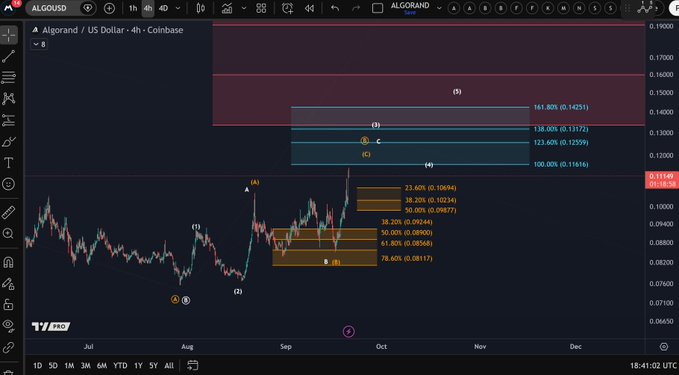Image resolution: width=679 pixels, height=375 pixels.
Task: Select the text annotation tool
Action: 9,163
